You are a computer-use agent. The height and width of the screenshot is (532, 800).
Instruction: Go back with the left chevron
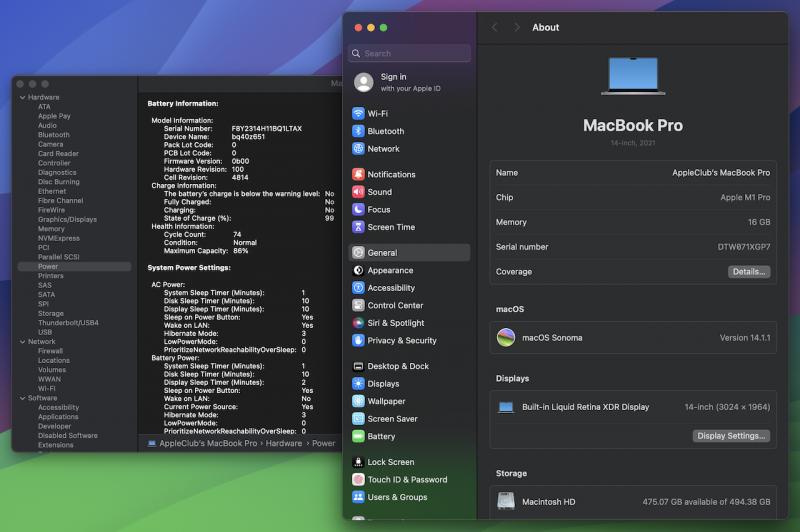[x=494, y=27]
